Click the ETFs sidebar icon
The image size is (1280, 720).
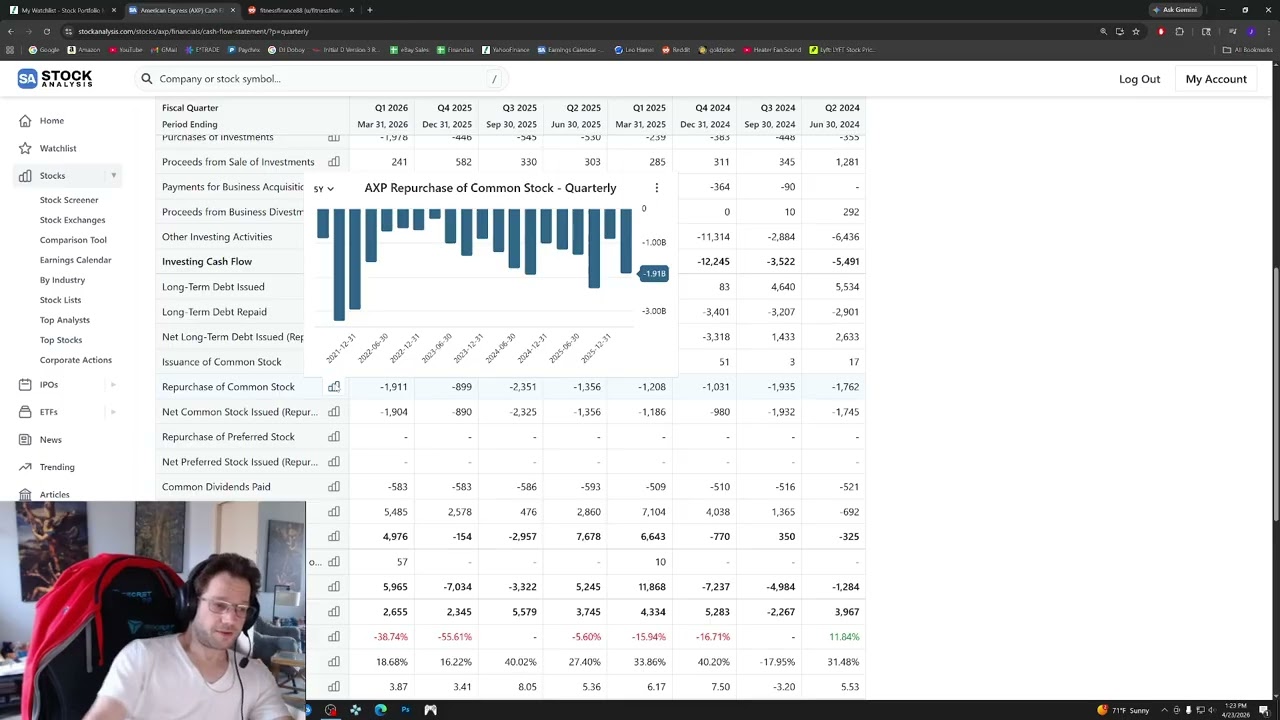(25, 412)
